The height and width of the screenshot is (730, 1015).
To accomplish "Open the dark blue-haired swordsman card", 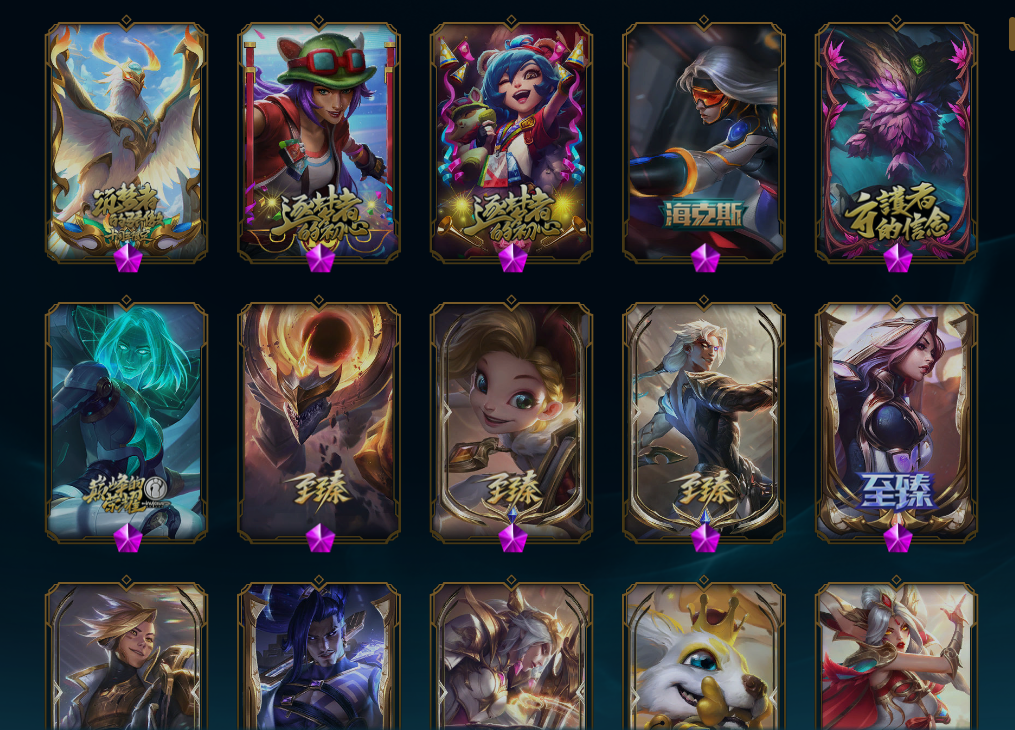I will (x=318, y=656).
